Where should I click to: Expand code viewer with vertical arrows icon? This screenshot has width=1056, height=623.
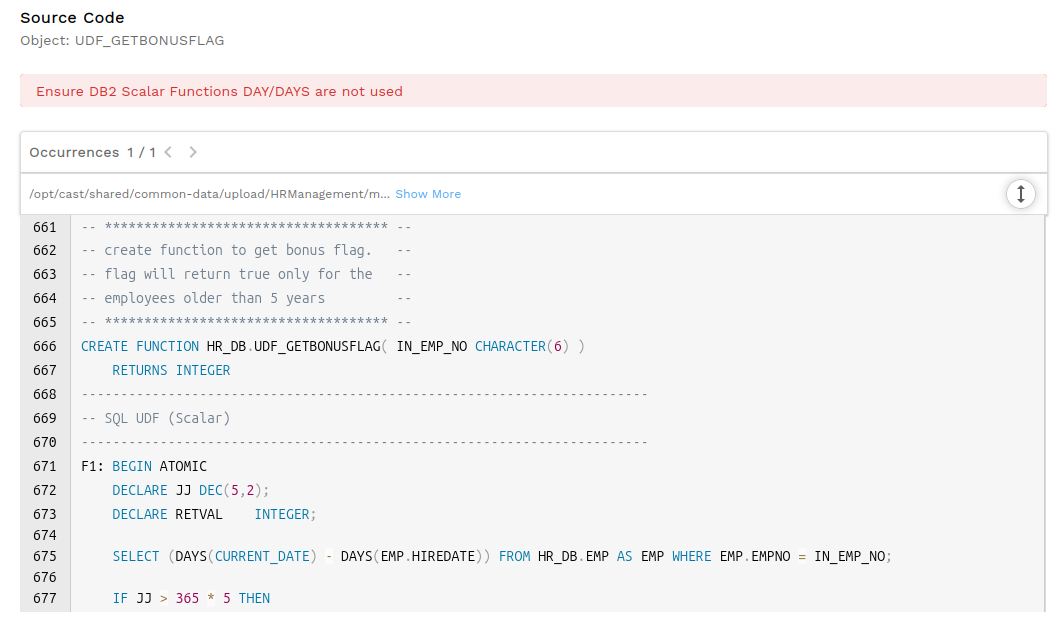coord(1020,194)
